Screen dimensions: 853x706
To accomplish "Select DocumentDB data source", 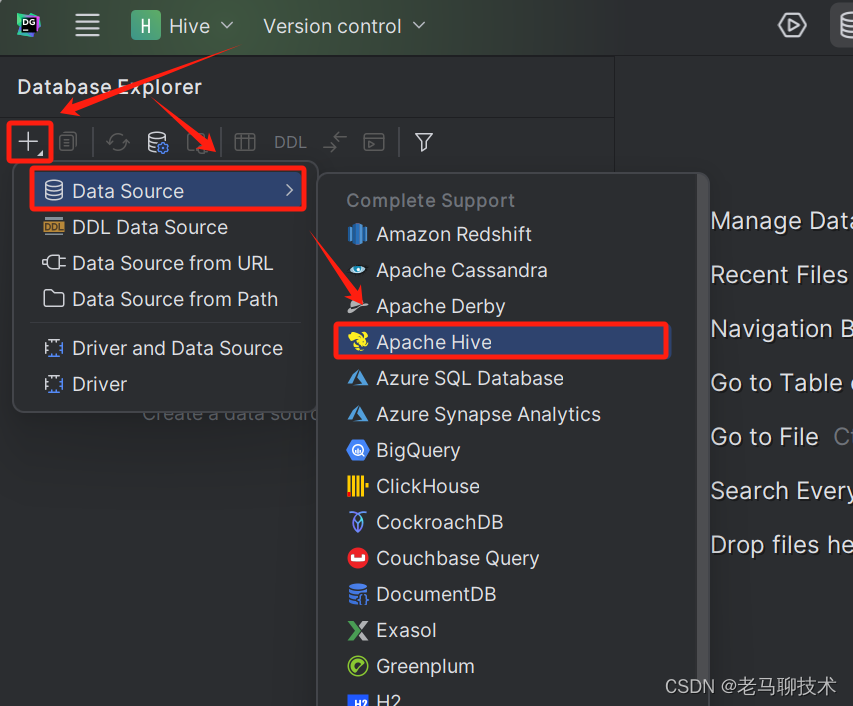I will coord(503,594).
